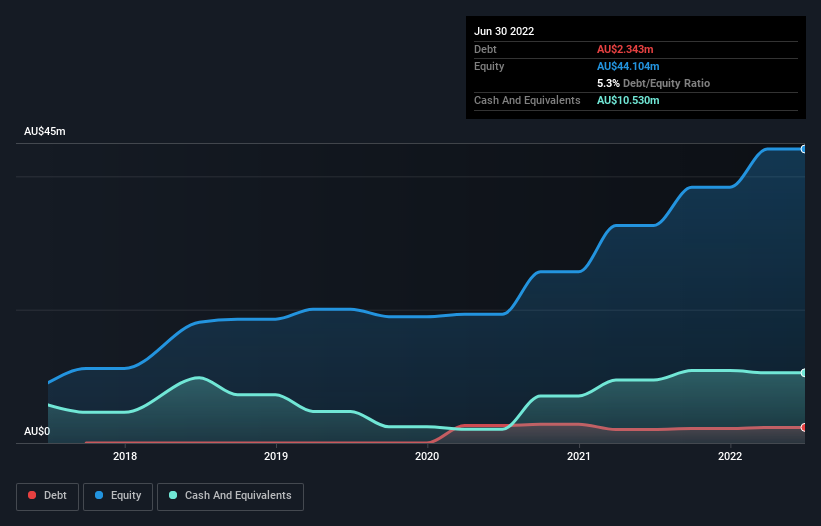821x526 pixels.
Task: Click the 2021 x-axis label
Action: pyautogui.click(x=579, y=456)
